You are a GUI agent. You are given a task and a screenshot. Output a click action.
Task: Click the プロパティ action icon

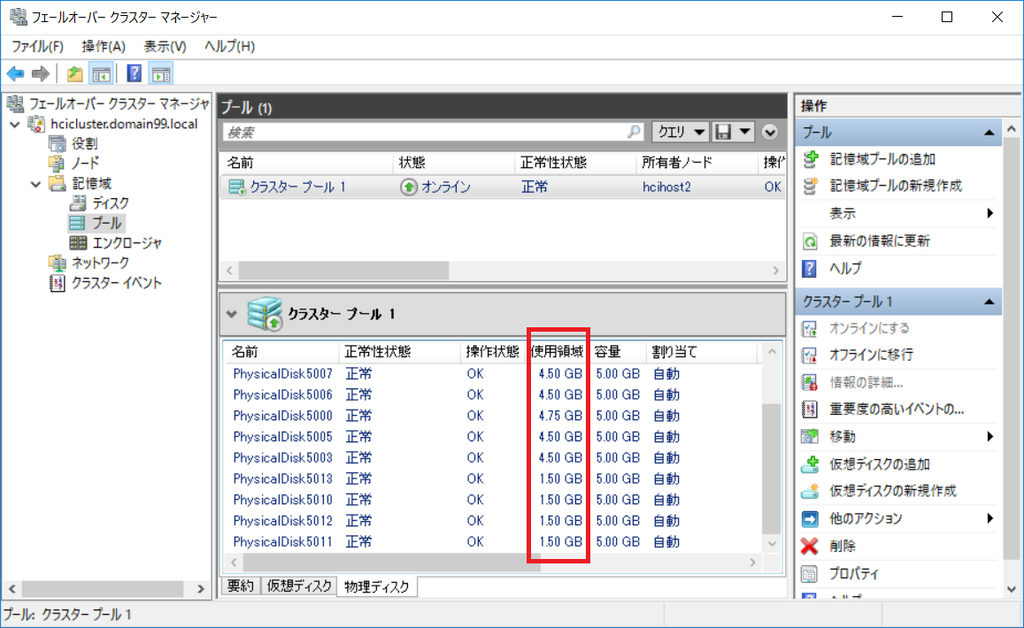(810, 574)
